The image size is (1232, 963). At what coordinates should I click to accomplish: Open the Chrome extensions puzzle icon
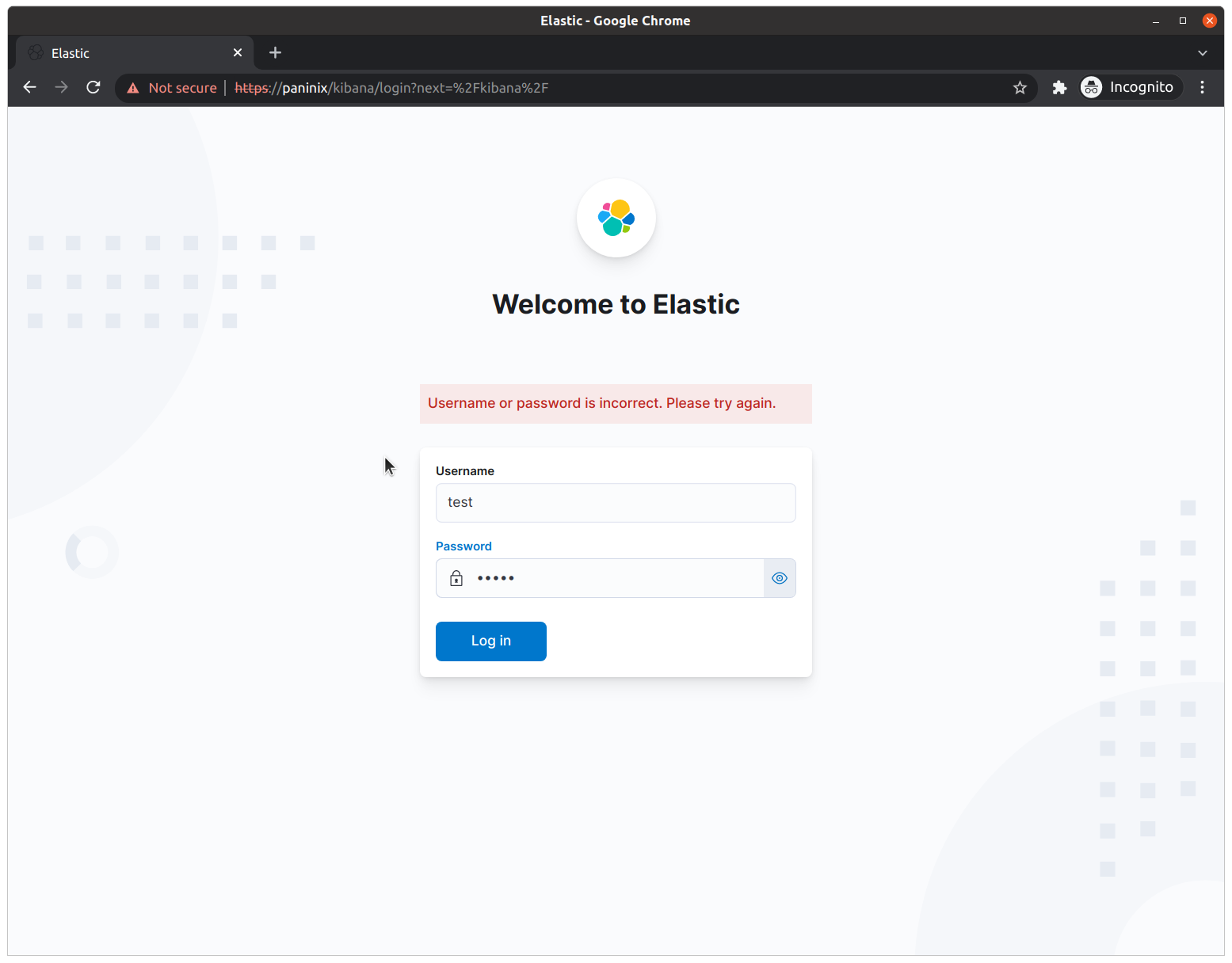click(x=1059, y=87)
